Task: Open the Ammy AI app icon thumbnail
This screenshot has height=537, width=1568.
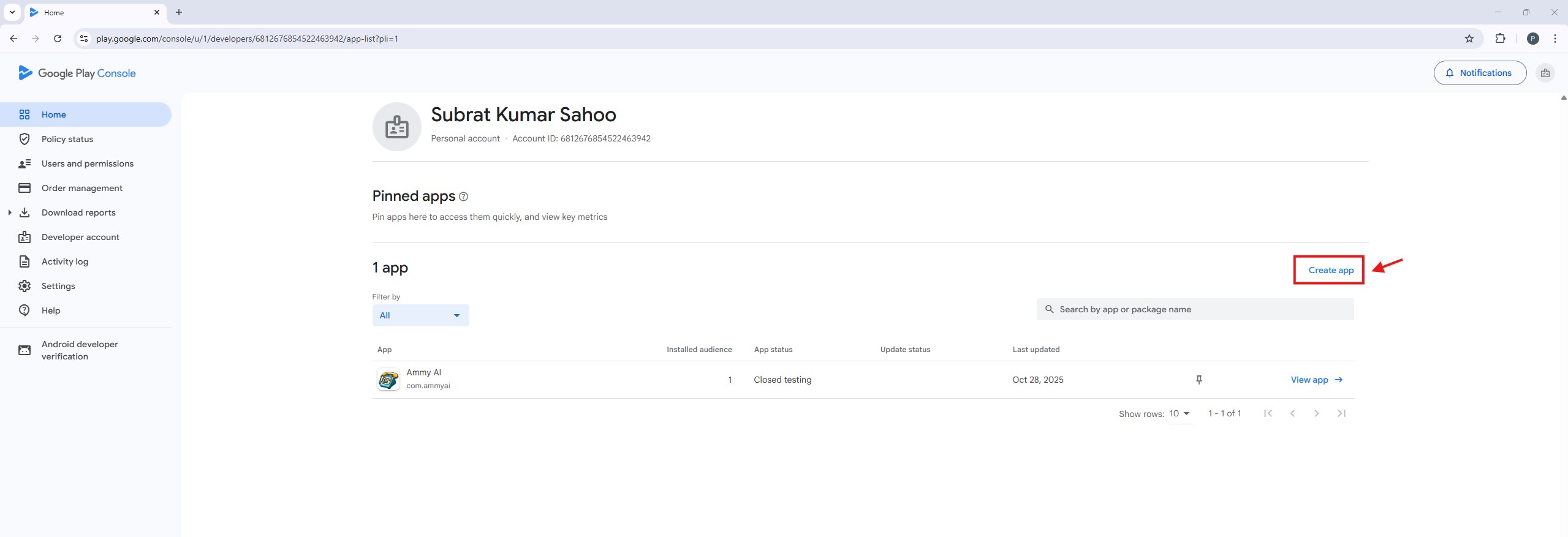Action: tap(388, 380)
